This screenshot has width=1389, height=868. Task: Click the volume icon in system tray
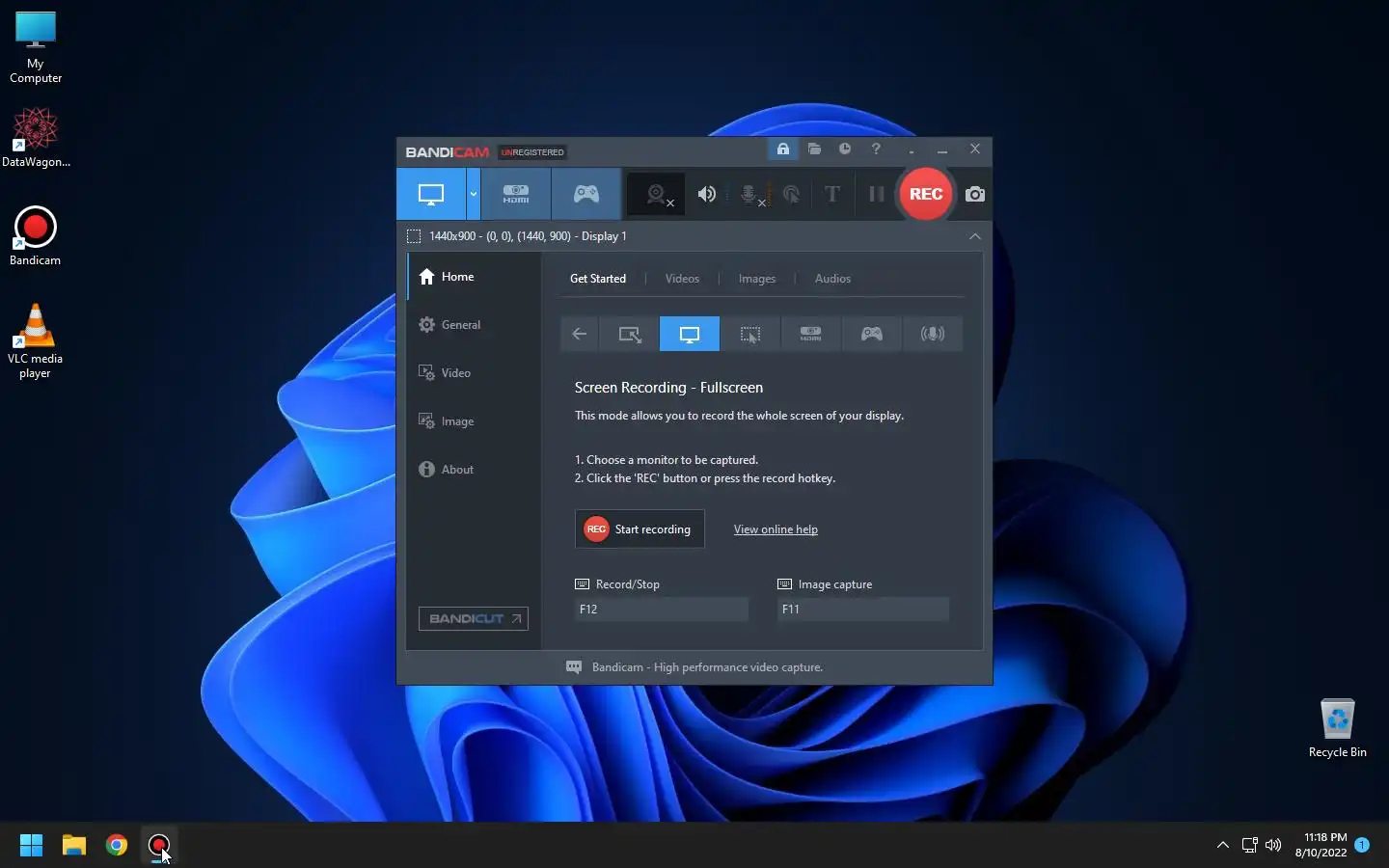click(x=1273, y=845)
